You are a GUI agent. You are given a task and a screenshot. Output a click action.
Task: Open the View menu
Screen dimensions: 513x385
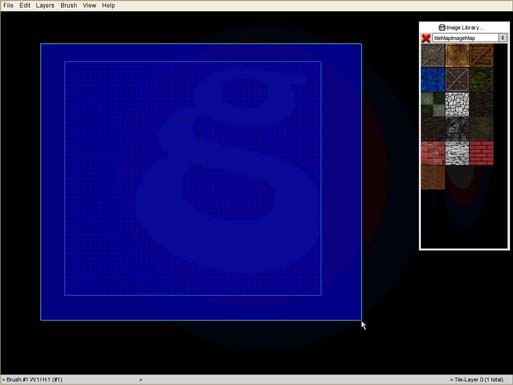(x=89, y=5)
